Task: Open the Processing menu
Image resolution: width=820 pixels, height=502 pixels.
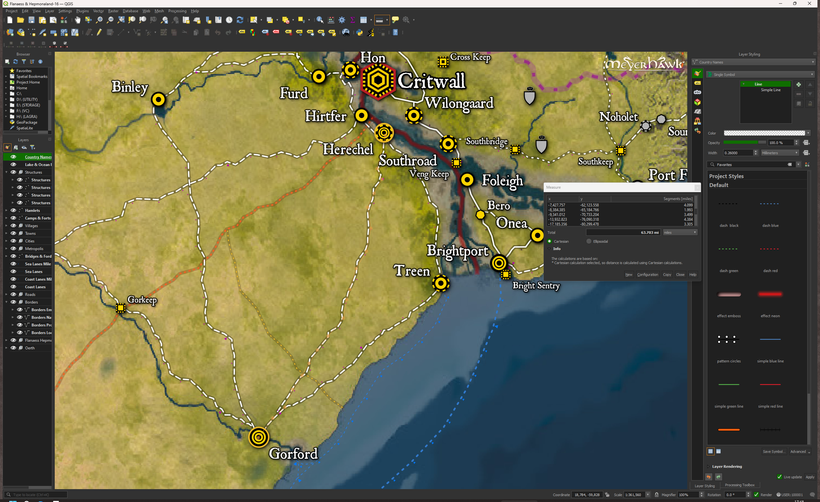Action: click(177, 11)
